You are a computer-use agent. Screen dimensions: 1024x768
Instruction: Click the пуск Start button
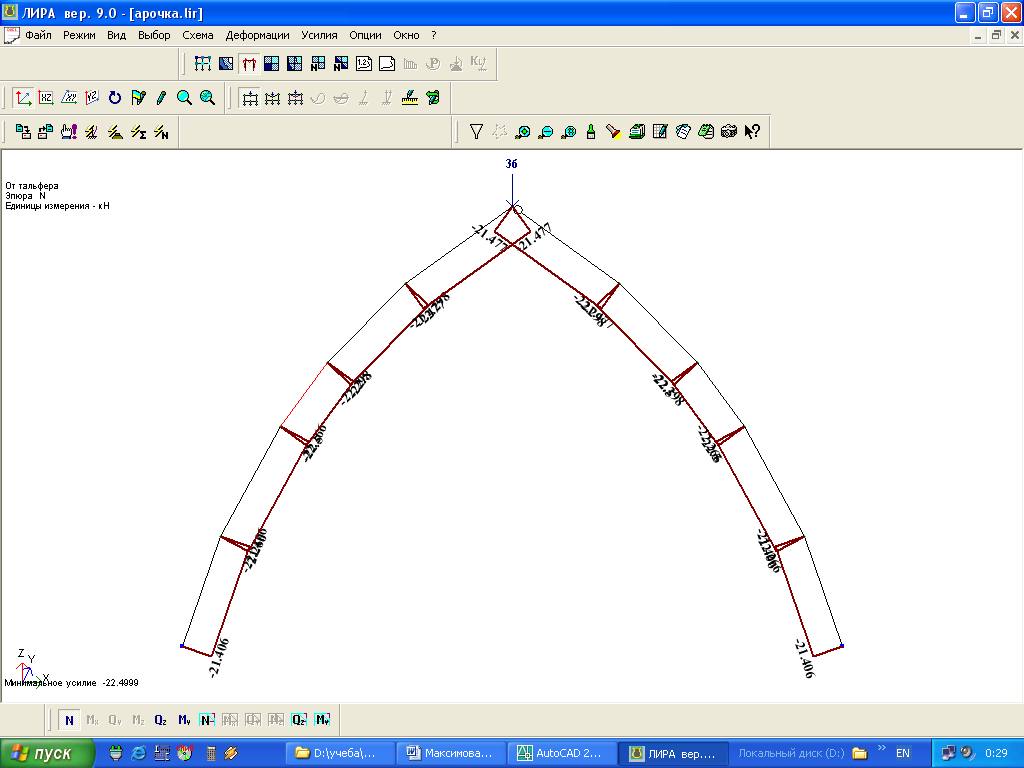pyautogui.click(x=47, y=754)
